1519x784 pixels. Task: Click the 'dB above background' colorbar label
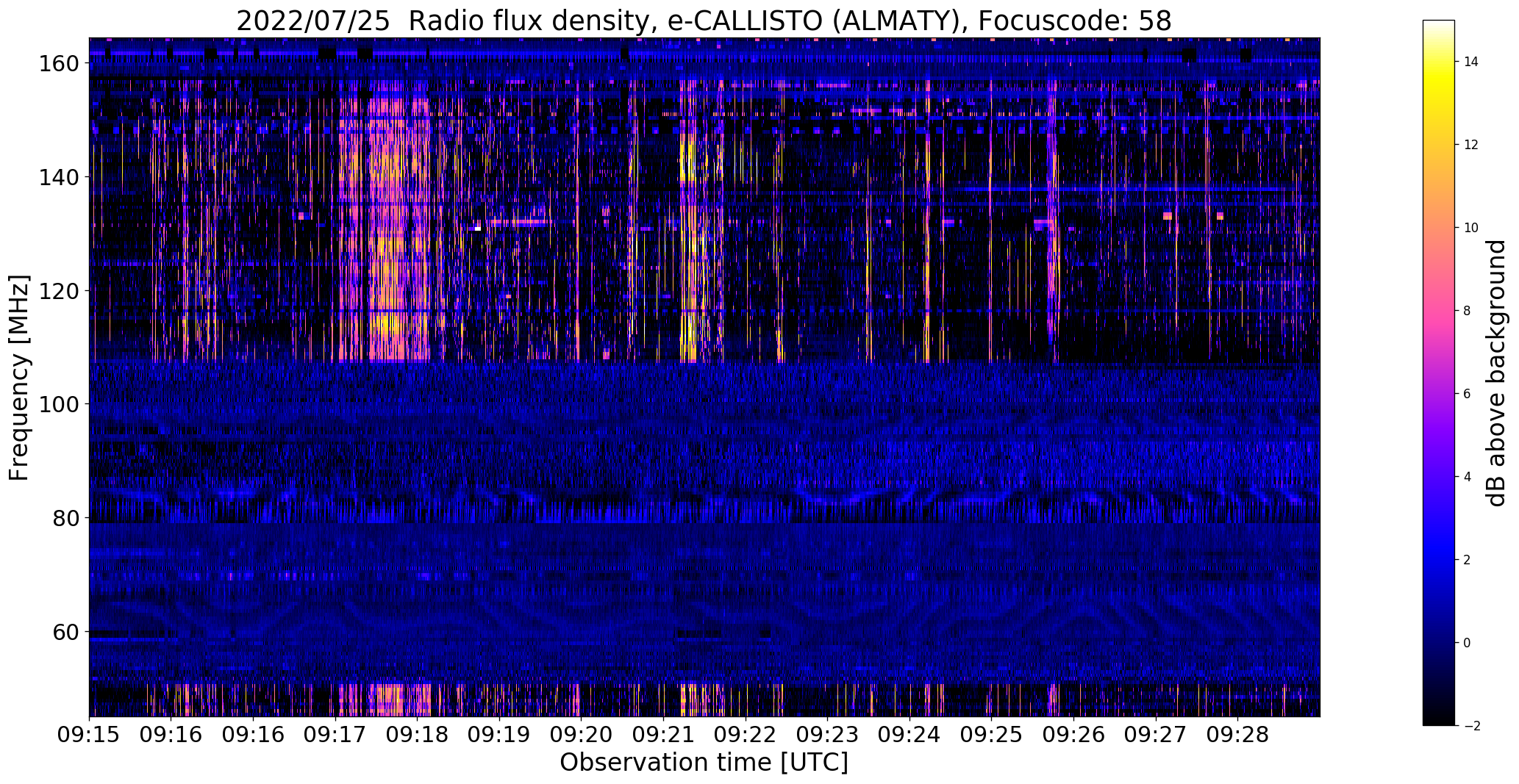click(x=1496, y=373)
